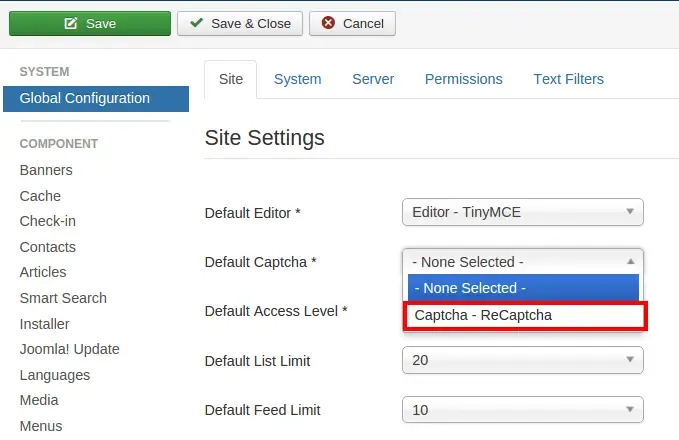Switch to the System tab
This screenshot has width=679, height=440.
[x=297, y=79]
